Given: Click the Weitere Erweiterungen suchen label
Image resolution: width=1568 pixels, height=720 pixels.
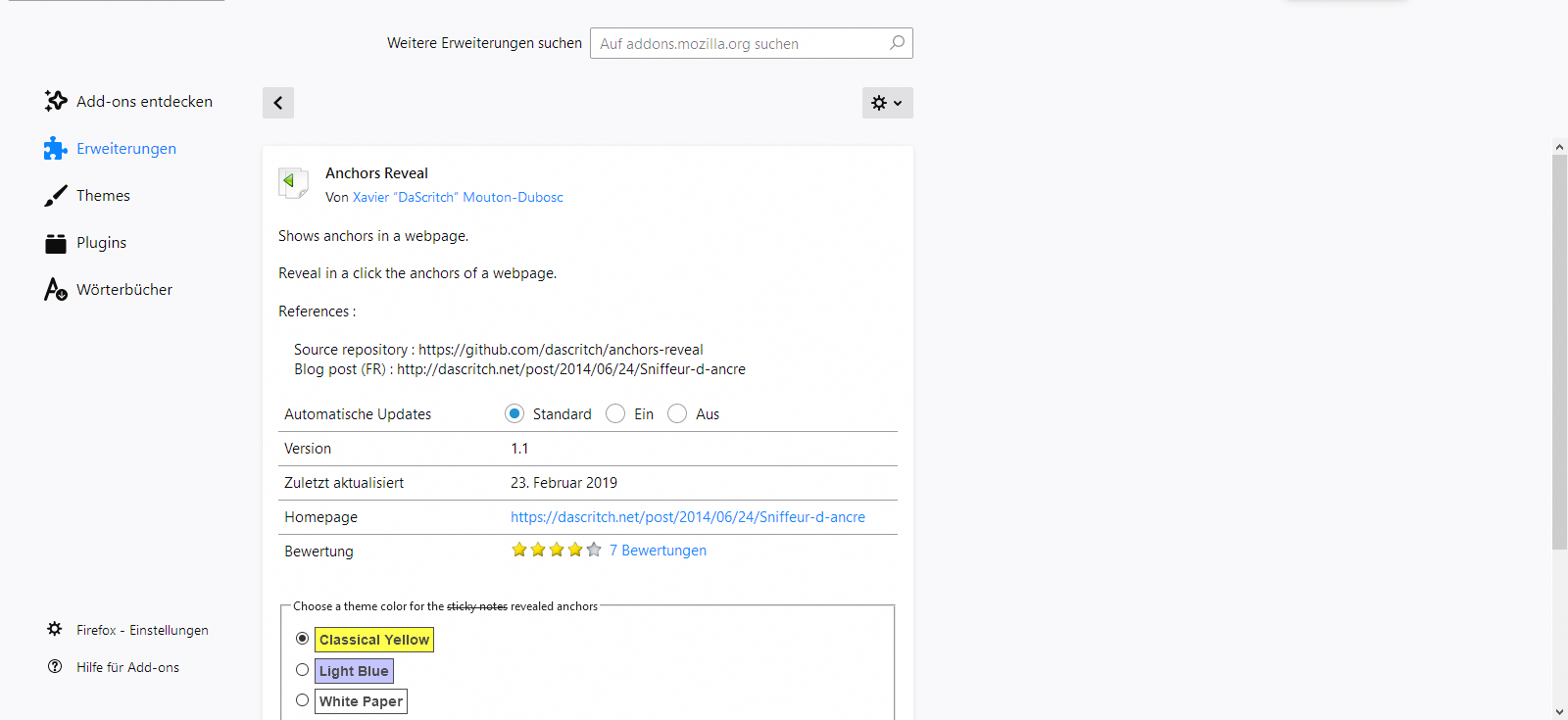Looking at the screenshot, I should 484,43.
